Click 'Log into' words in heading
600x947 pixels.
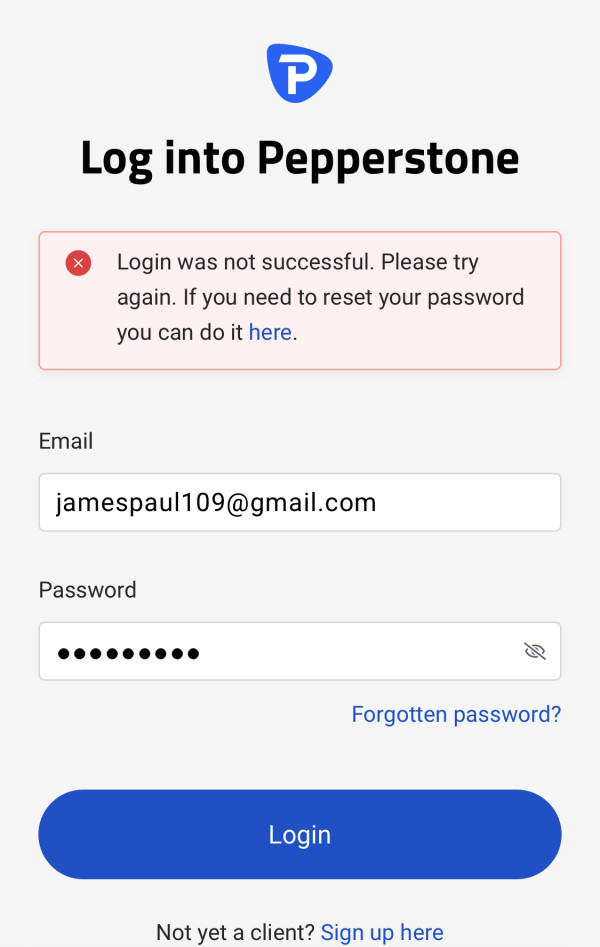pyautogui.click(x=163, y=159)
